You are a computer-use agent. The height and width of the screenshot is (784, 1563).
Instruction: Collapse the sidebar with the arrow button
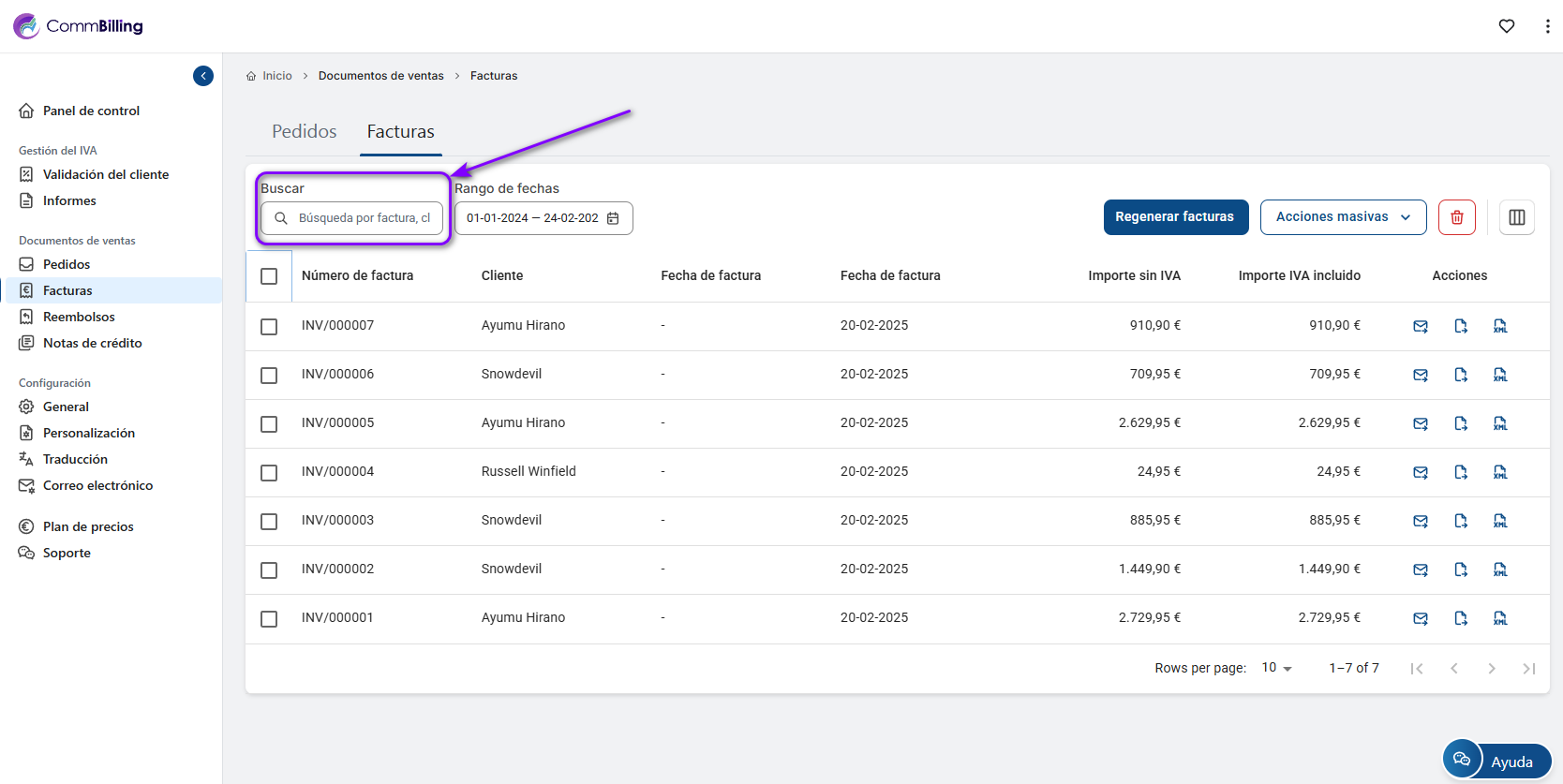tap(203, 76)
